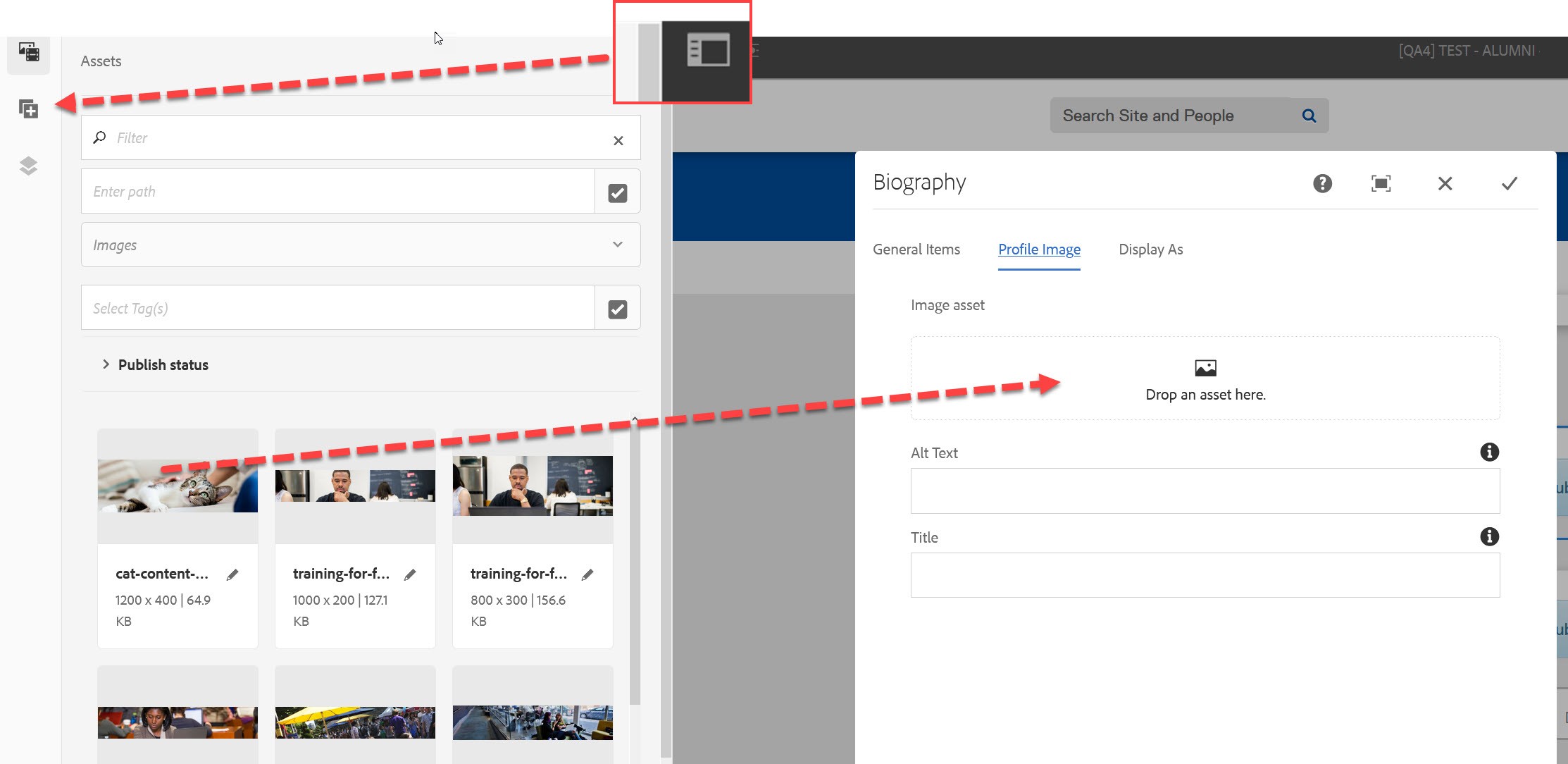Clear the Filter field with X

(618, 140)
